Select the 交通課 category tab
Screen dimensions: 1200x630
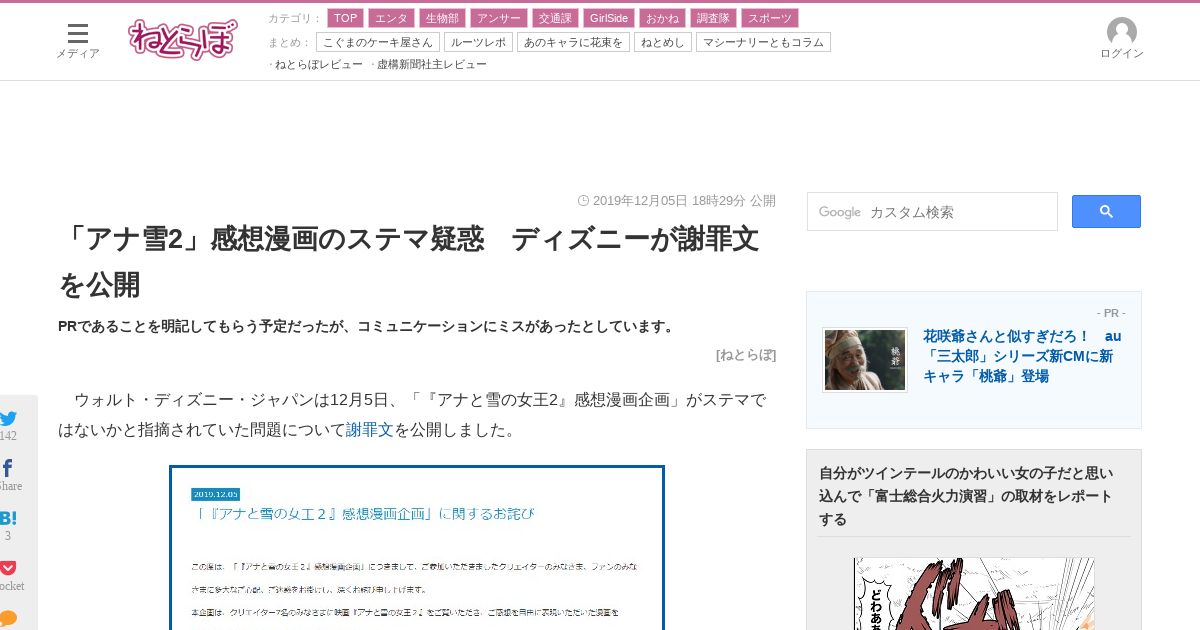(x=555, y=18)
